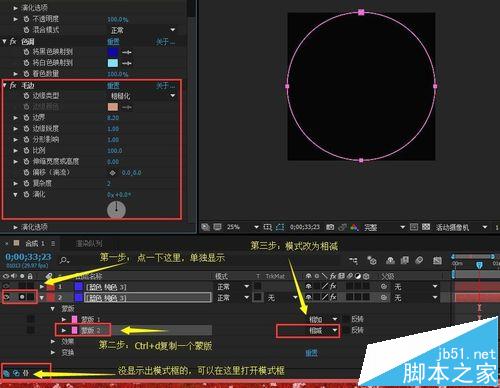Viewport: 500px width, 388px height.
Task: Click parent pick whip of layer 1
Action: tap(384, 286)
